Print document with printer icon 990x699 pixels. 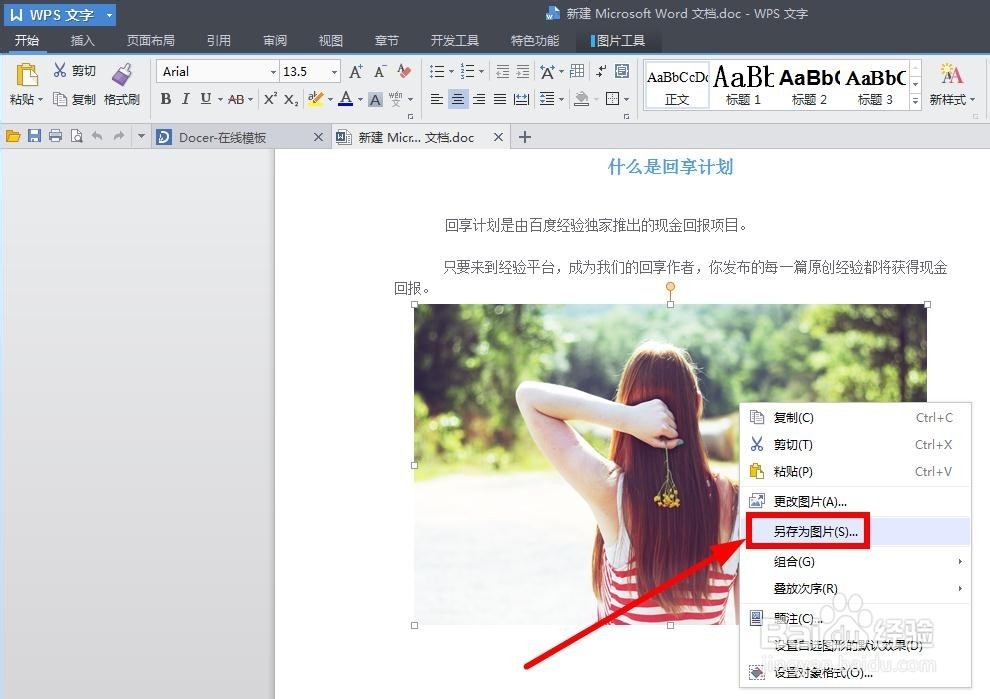tap(56, 136)
